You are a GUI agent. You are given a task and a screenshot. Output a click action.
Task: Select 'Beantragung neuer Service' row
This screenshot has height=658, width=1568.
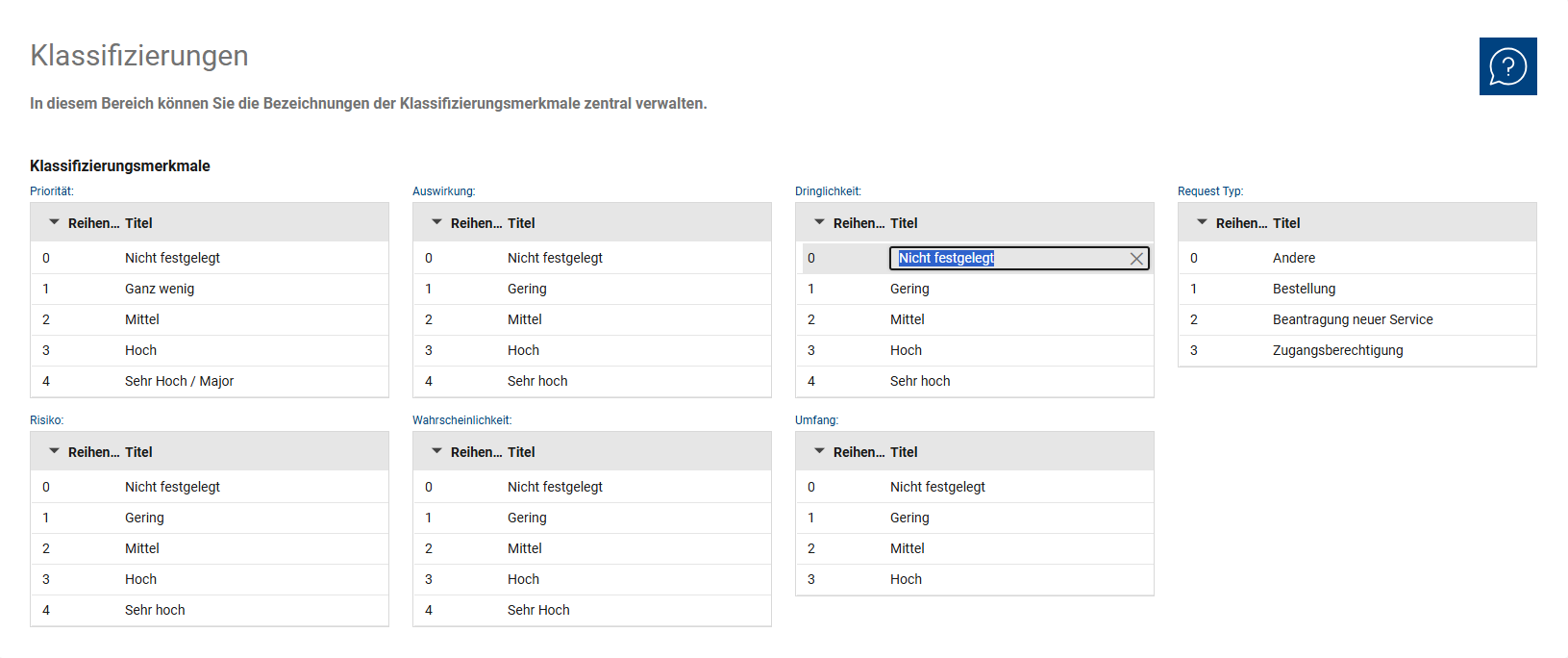1357,319
